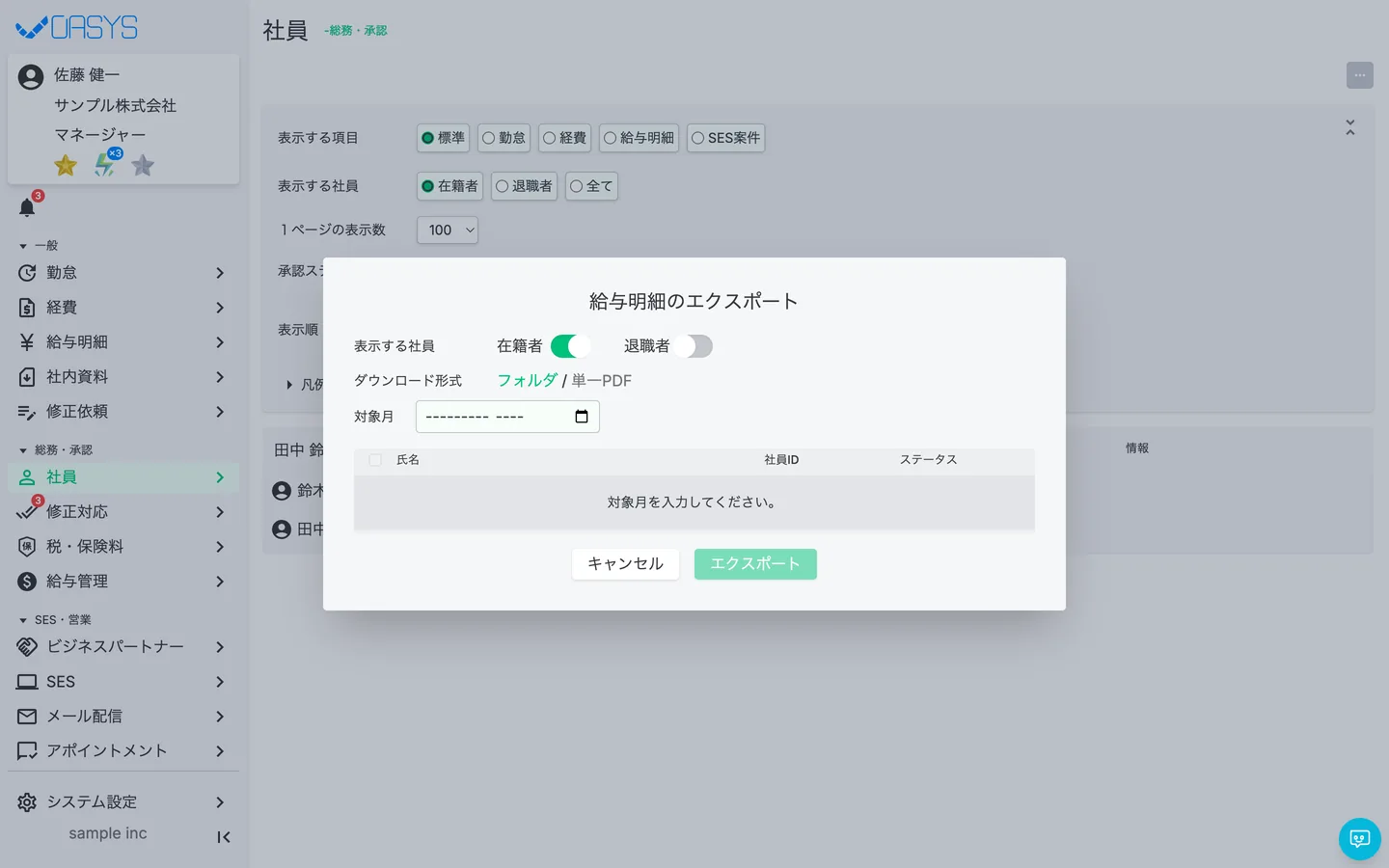The height and width of the screenshot is (868, 1389).
Task: Choose the フォルダ download format
Action: click(527, 381)
